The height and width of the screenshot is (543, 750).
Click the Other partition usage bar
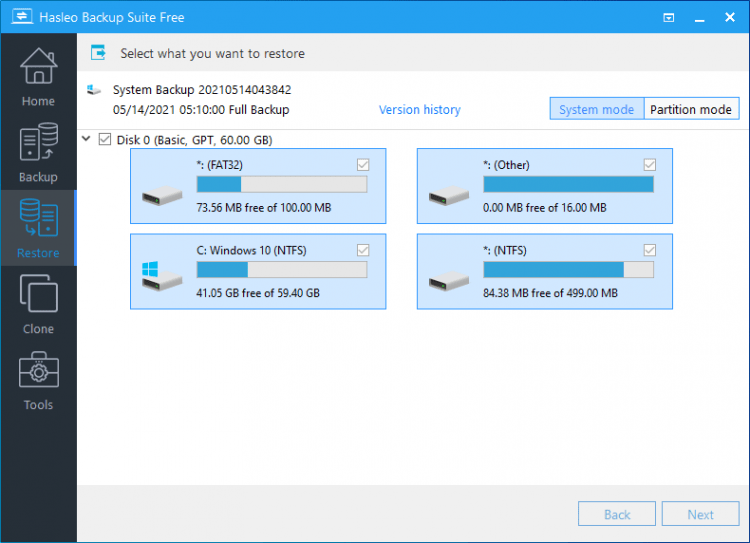(568, 184)
